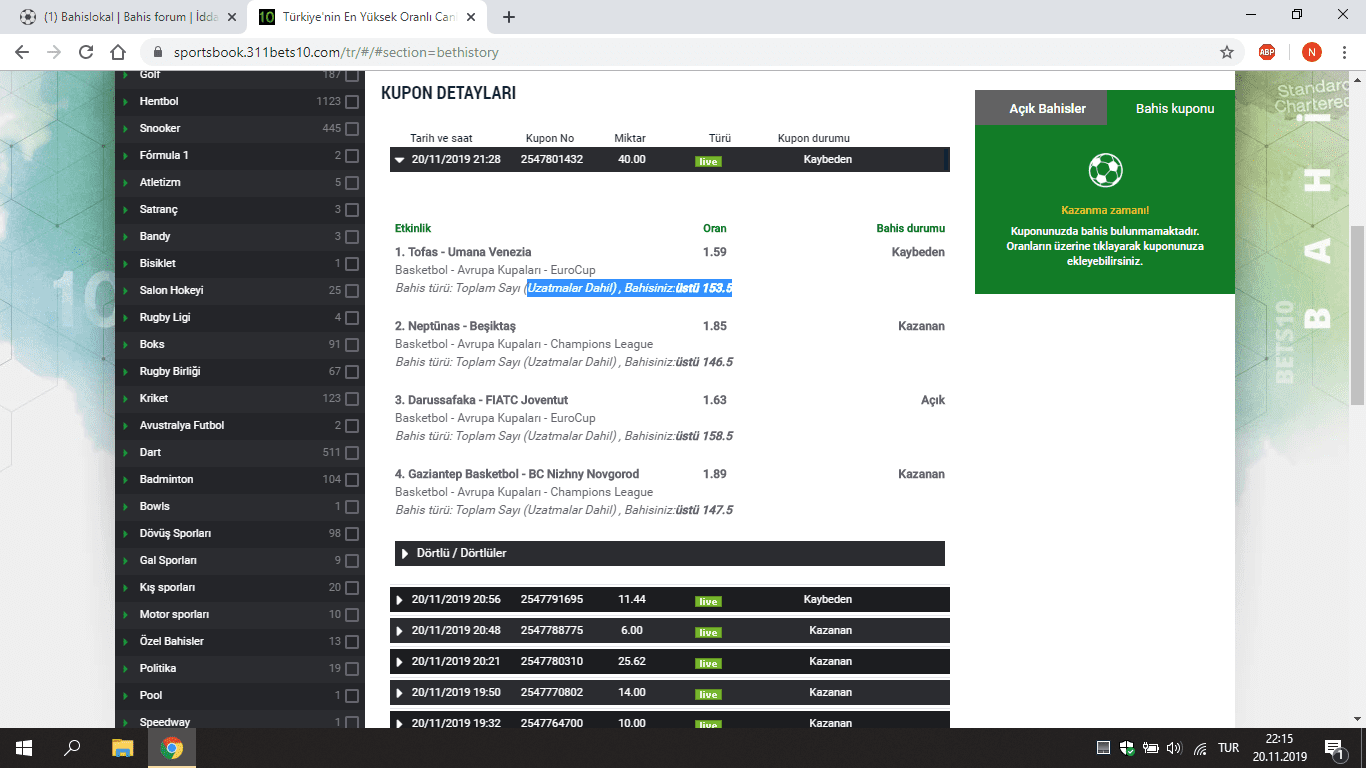Open Chrome three-dot menu
Screen dimensions: 1366x768
point(1346,52)
